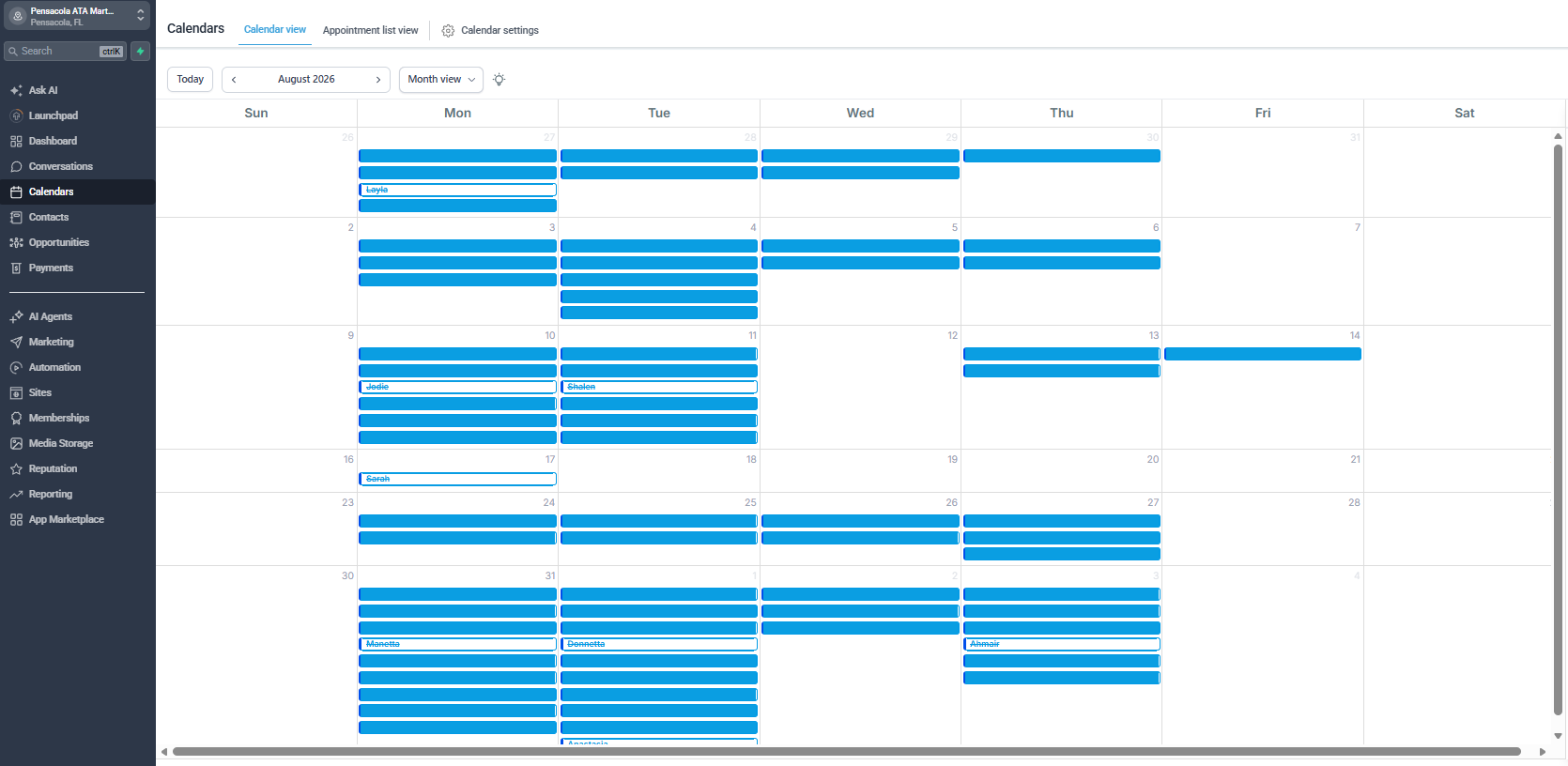
Task: Click the green lightning quick-action icon
Action: click(x=140, y=52)
